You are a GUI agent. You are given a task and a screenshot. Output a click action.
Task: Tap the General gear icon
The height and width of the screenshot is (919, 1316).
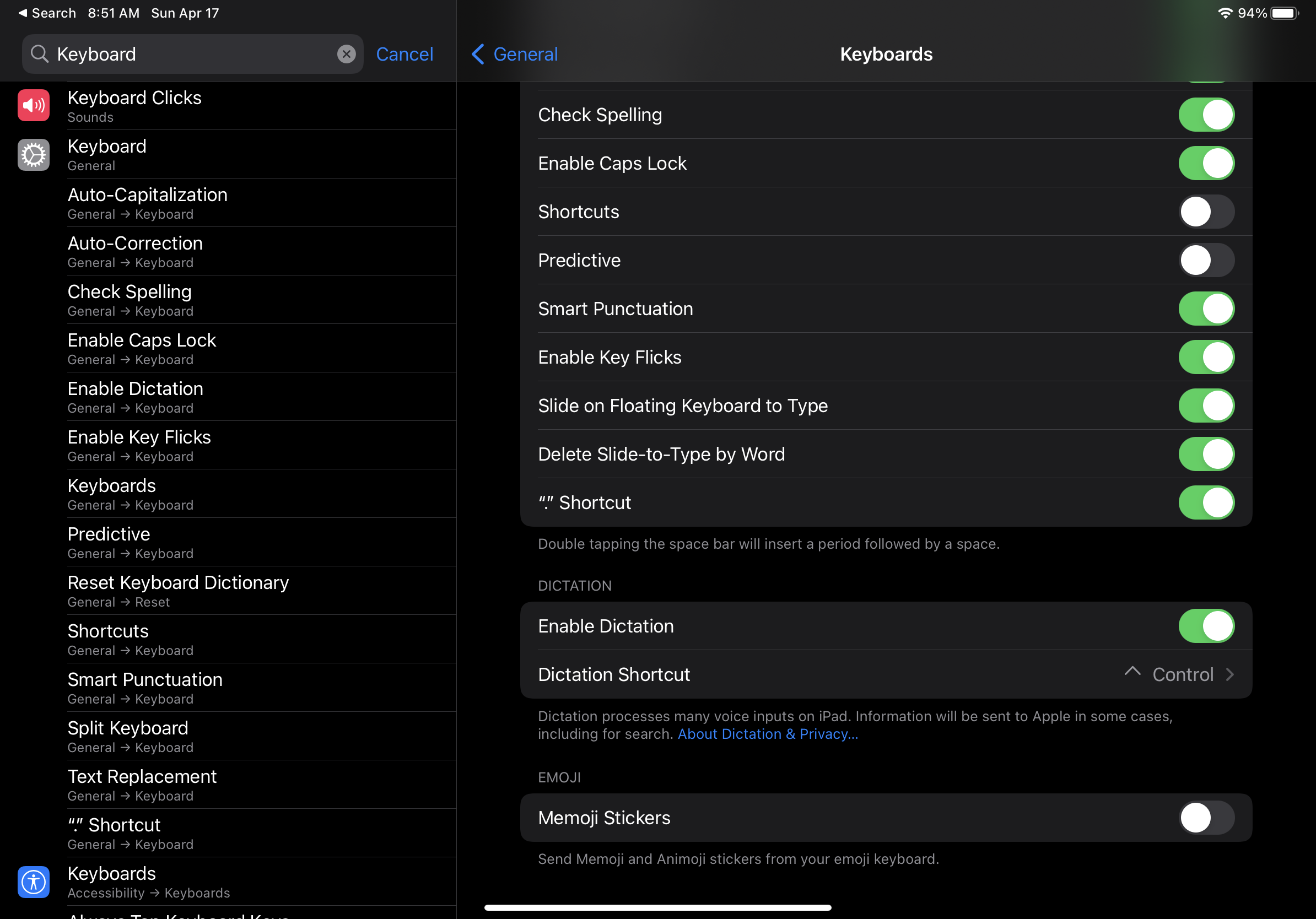pos(33,155)
